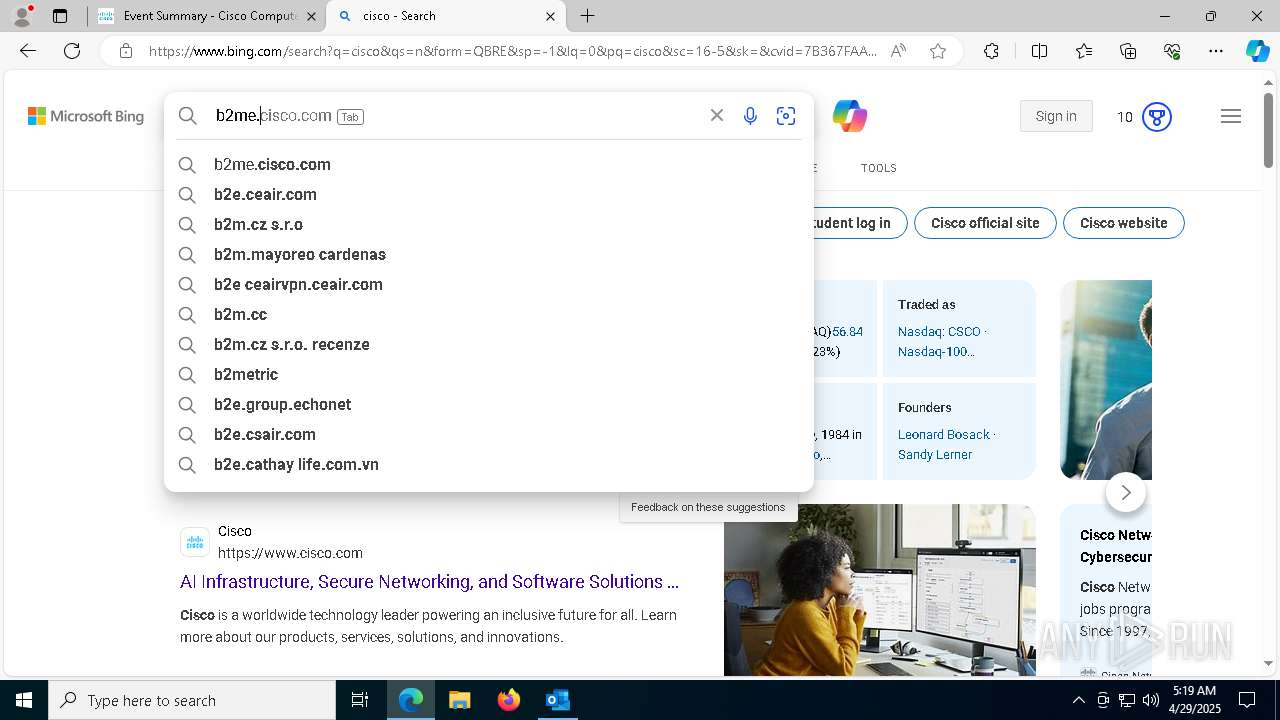
Task: Choose suggestion b2m.mayoreo cardenas
Action: (488, 254)
